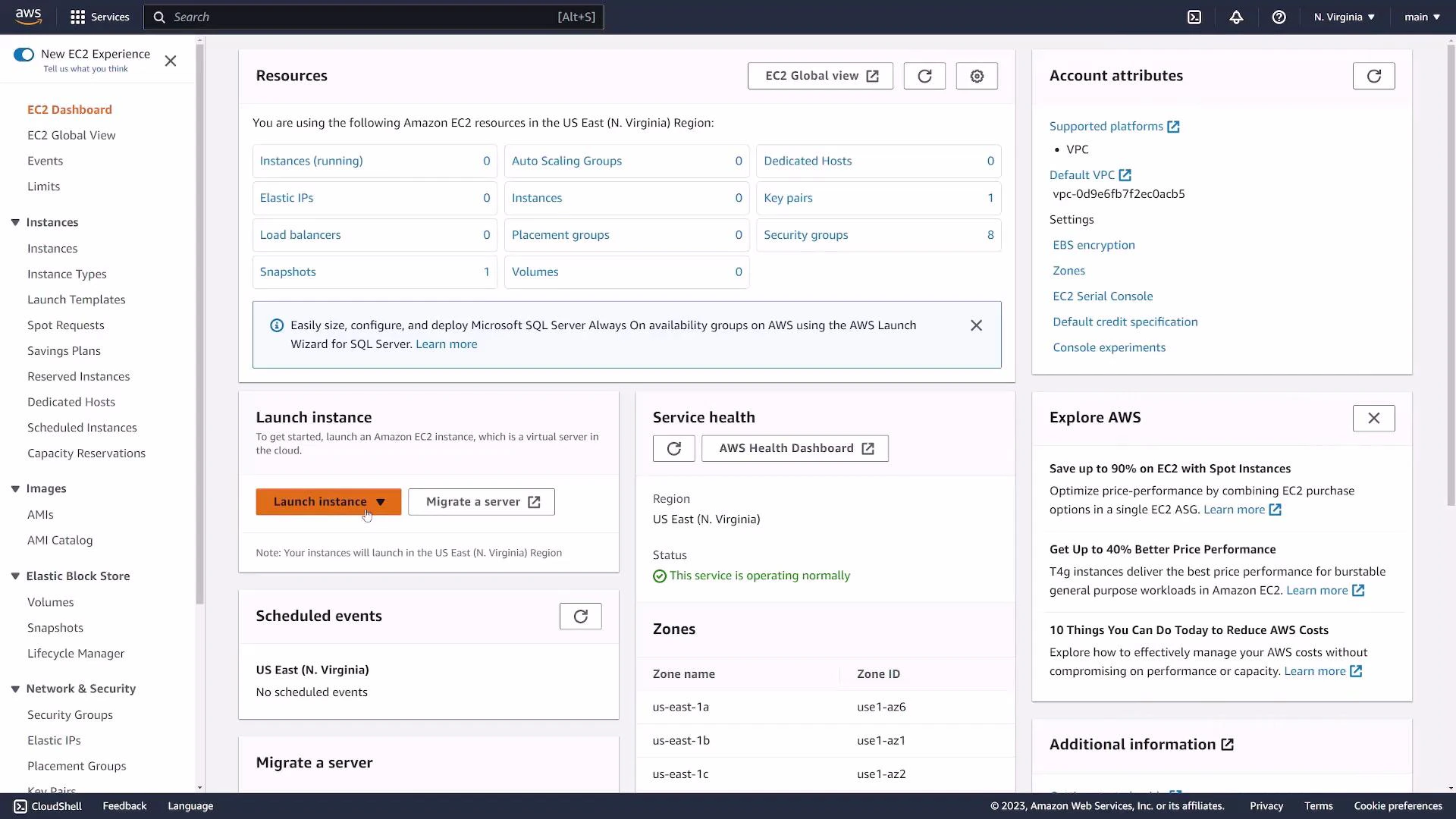
Task: Refresh the Resources panel
Action: tap(924, 76)
